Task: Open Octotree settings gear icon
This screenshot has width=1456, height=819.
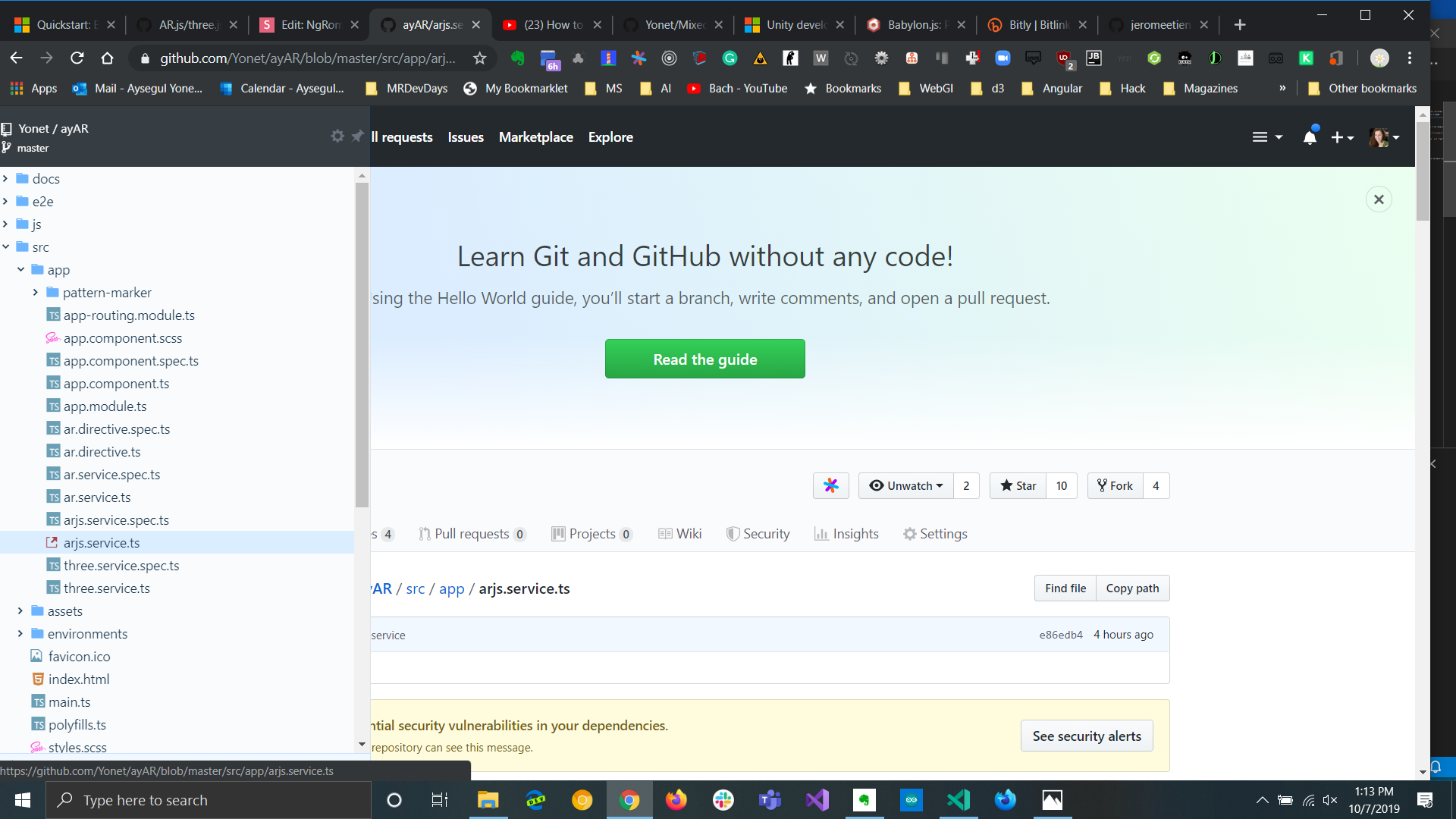Action: tap(337, 136)
